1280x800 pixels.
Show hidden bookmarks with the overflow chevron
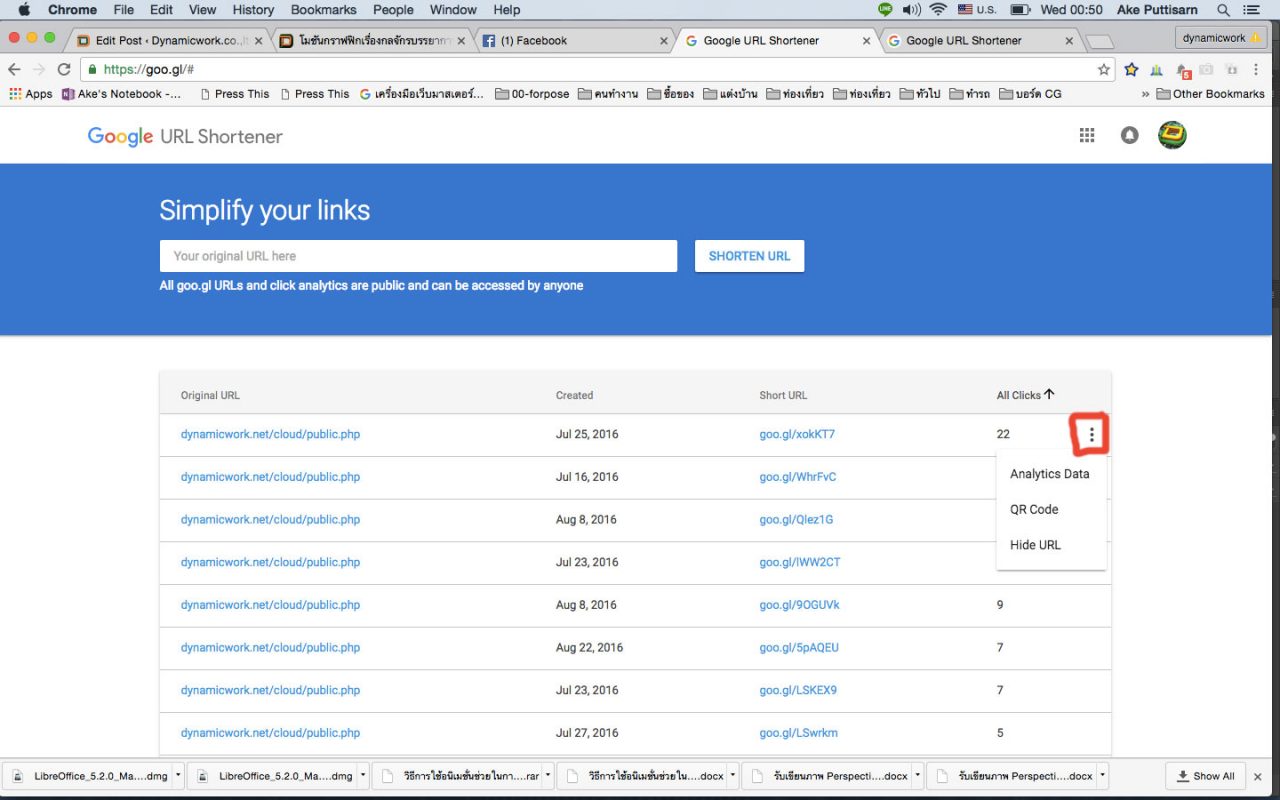pyautogui.click(x=1145, y=94)
